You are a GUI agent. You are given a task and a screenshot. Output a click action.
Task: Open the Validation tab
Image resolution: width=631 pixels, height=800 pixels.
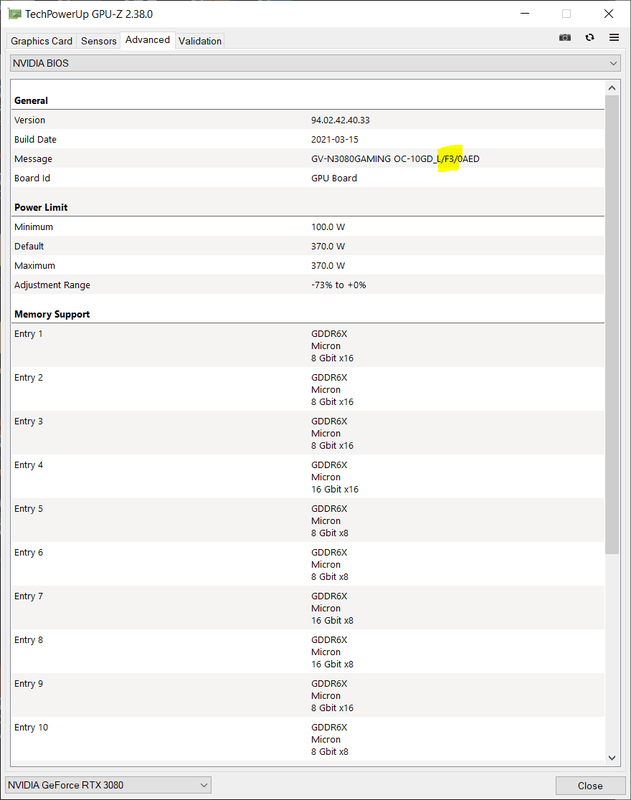pos(200,41)
